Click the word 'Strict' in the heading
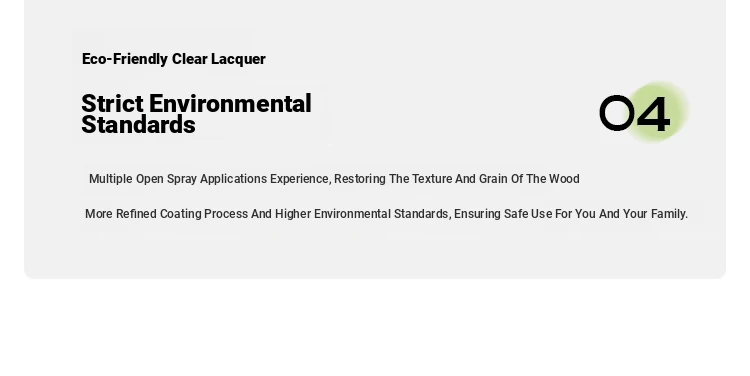This screenshot has height=376, width=750. (x=112, y=103)
